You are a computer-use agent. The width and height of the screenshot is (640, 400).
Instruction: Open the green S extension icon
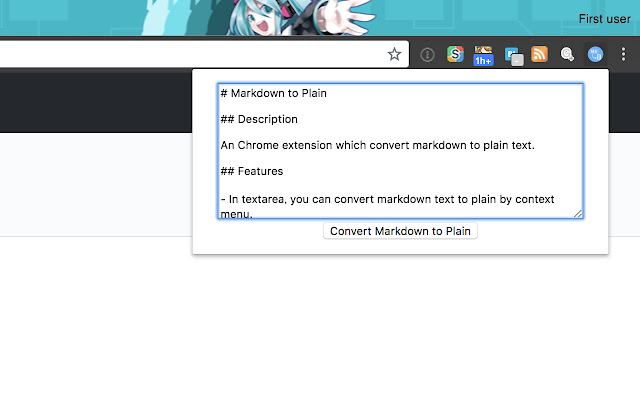pos(455,54)
